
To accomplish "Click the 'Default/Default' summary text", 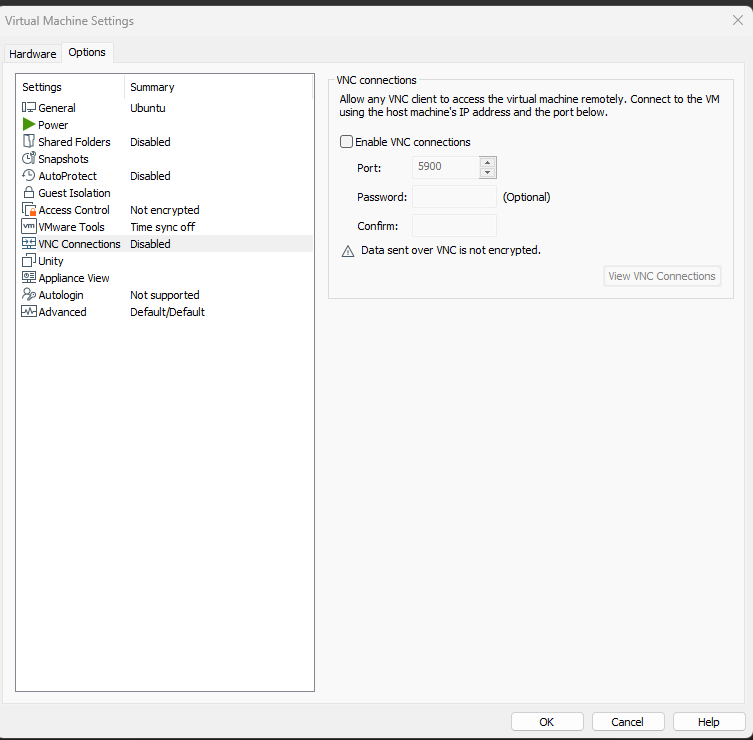I will click(168, 312).
